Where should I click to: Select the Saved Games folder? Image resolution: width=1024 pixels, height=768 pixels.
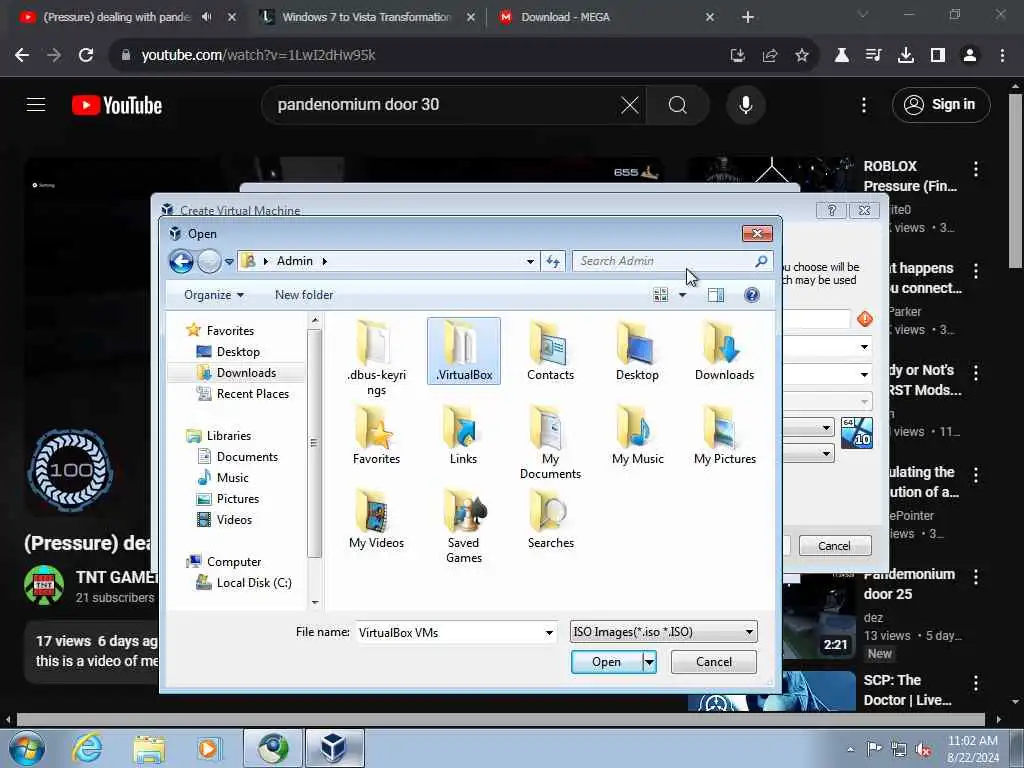point(464,526)
